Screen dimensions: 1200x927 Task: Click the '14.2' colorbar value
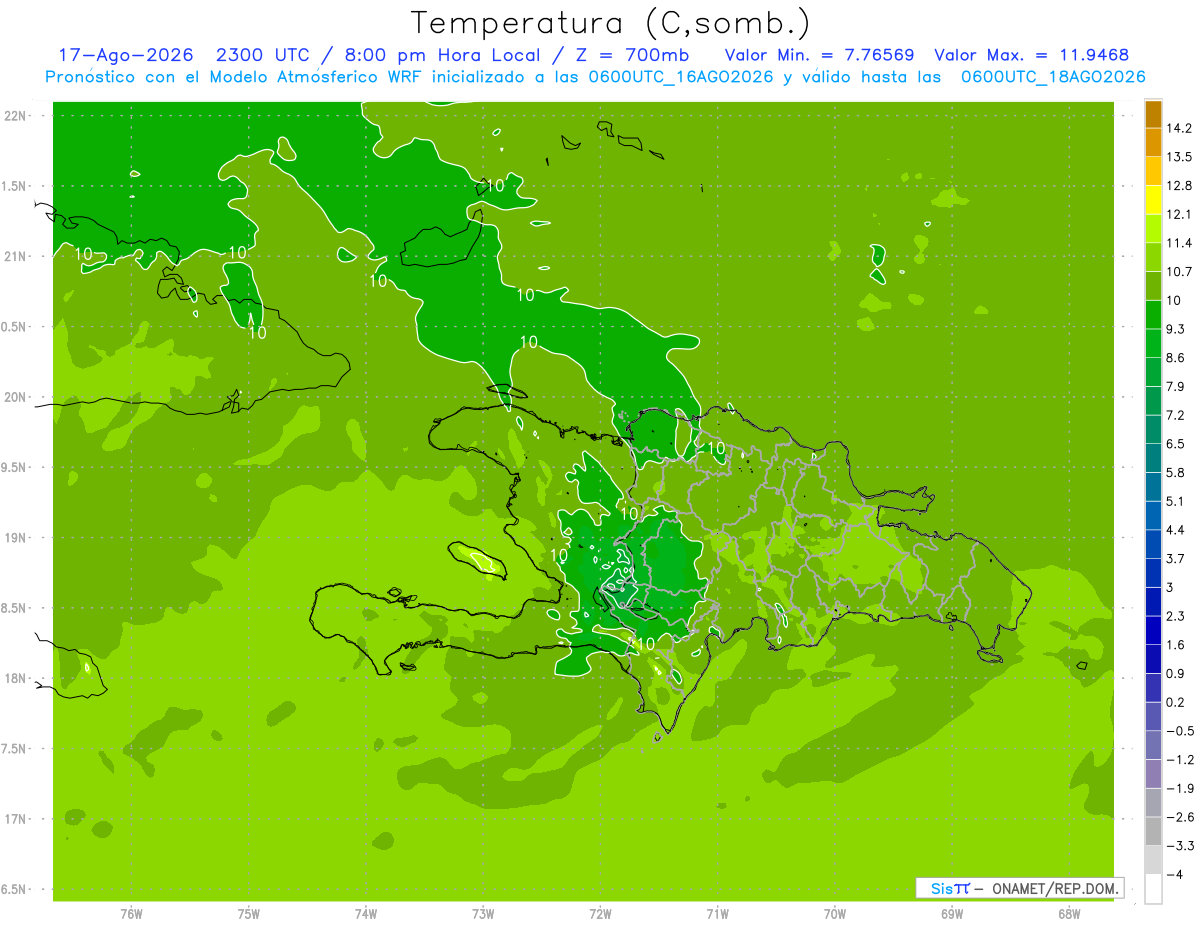(x=1180, y=128)
